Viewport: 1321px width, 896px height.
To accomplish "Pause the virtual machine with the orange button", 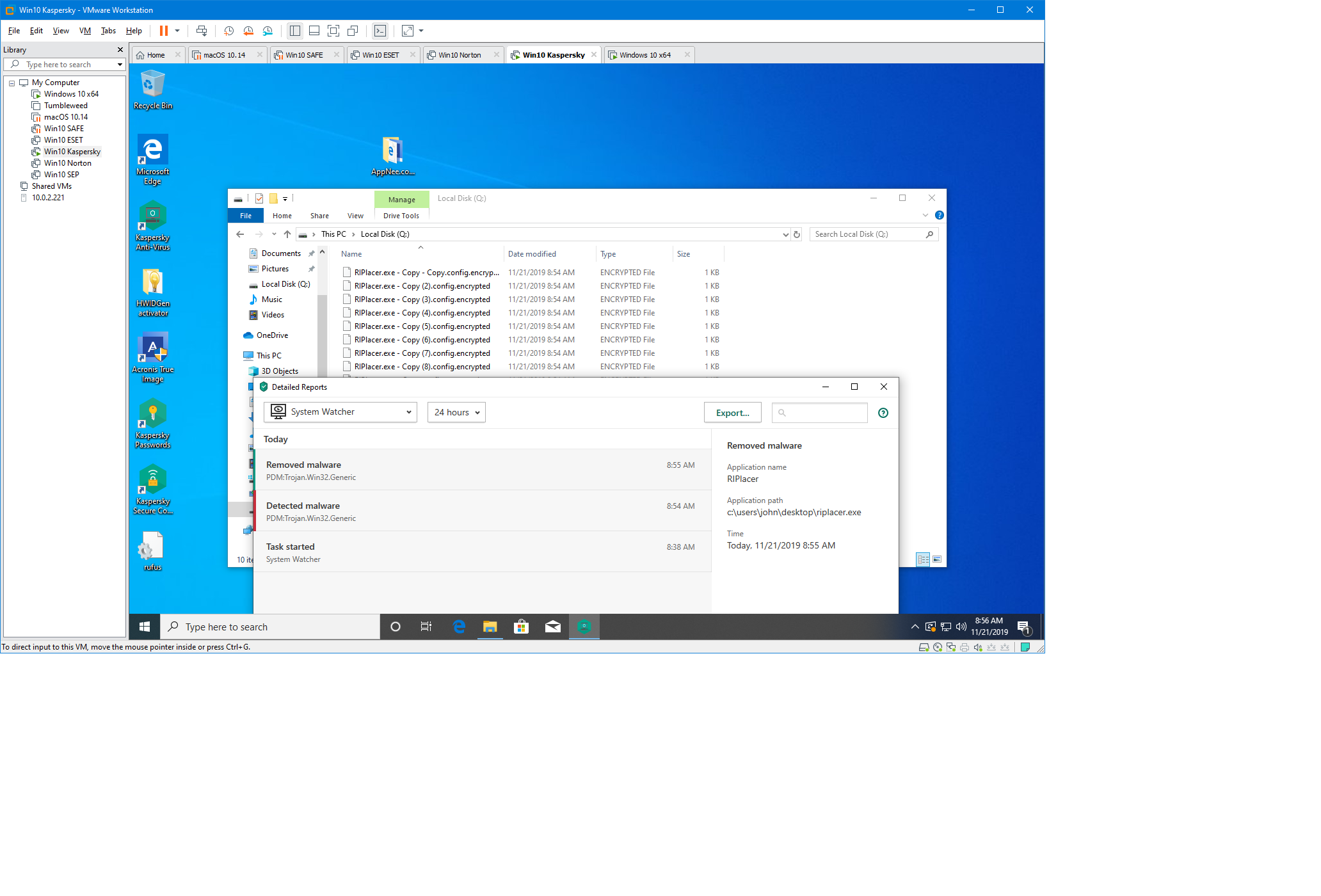I will pos(164,31).
